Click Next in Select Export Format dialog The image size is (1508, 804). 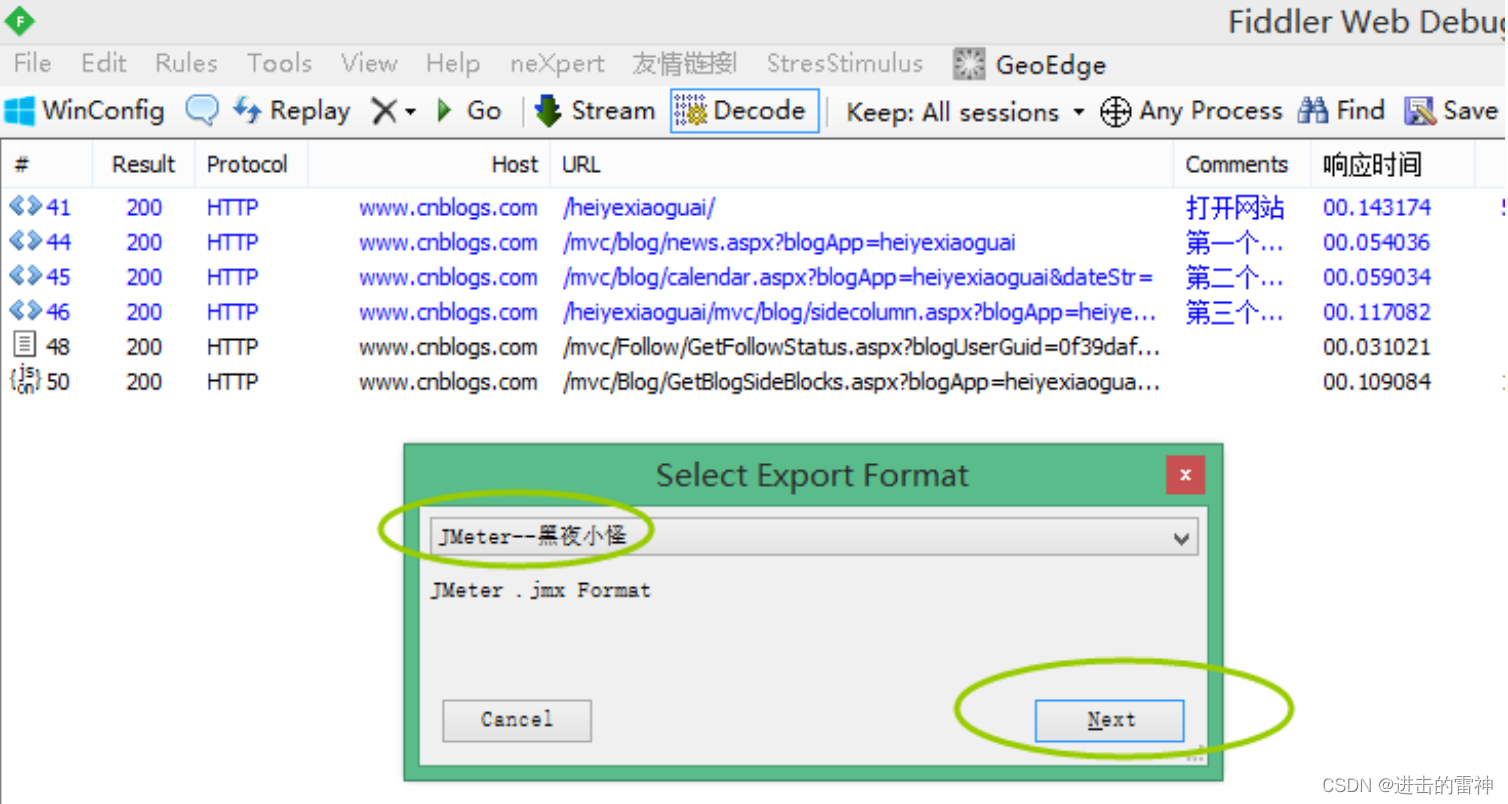[1110, 720]
